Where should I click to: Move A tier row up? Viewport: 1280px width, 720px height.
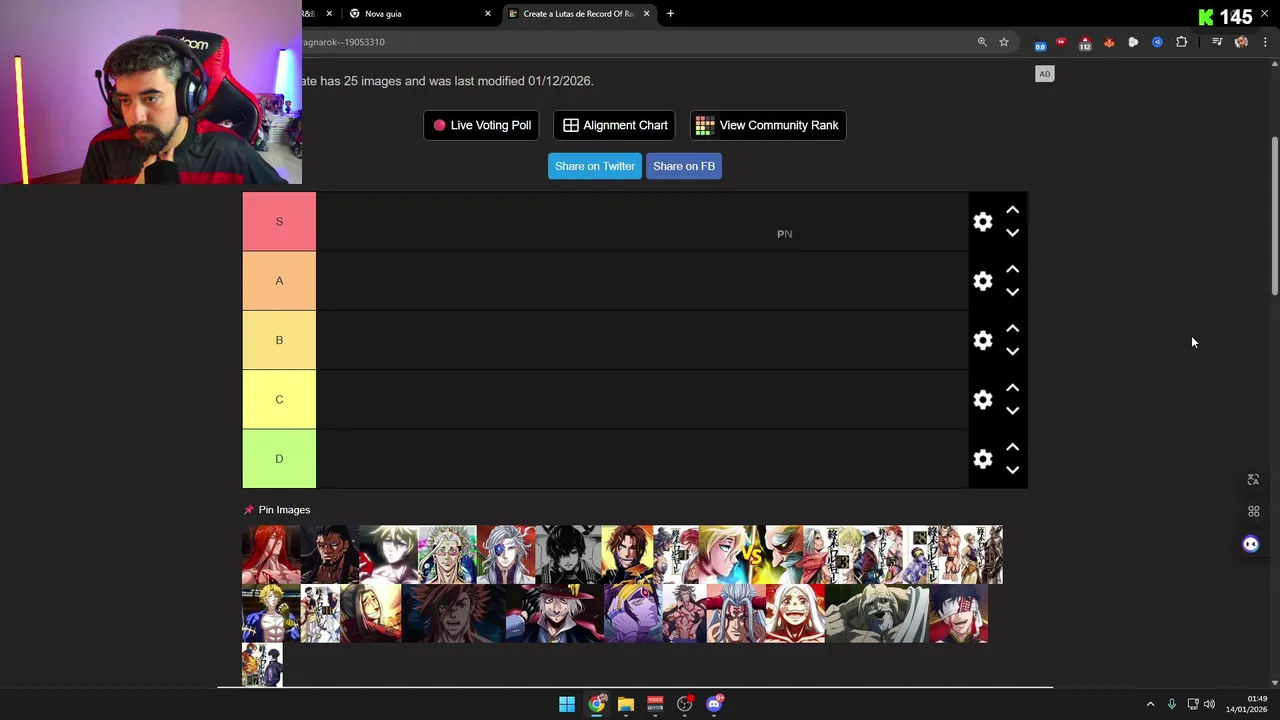coord(1012,269)
